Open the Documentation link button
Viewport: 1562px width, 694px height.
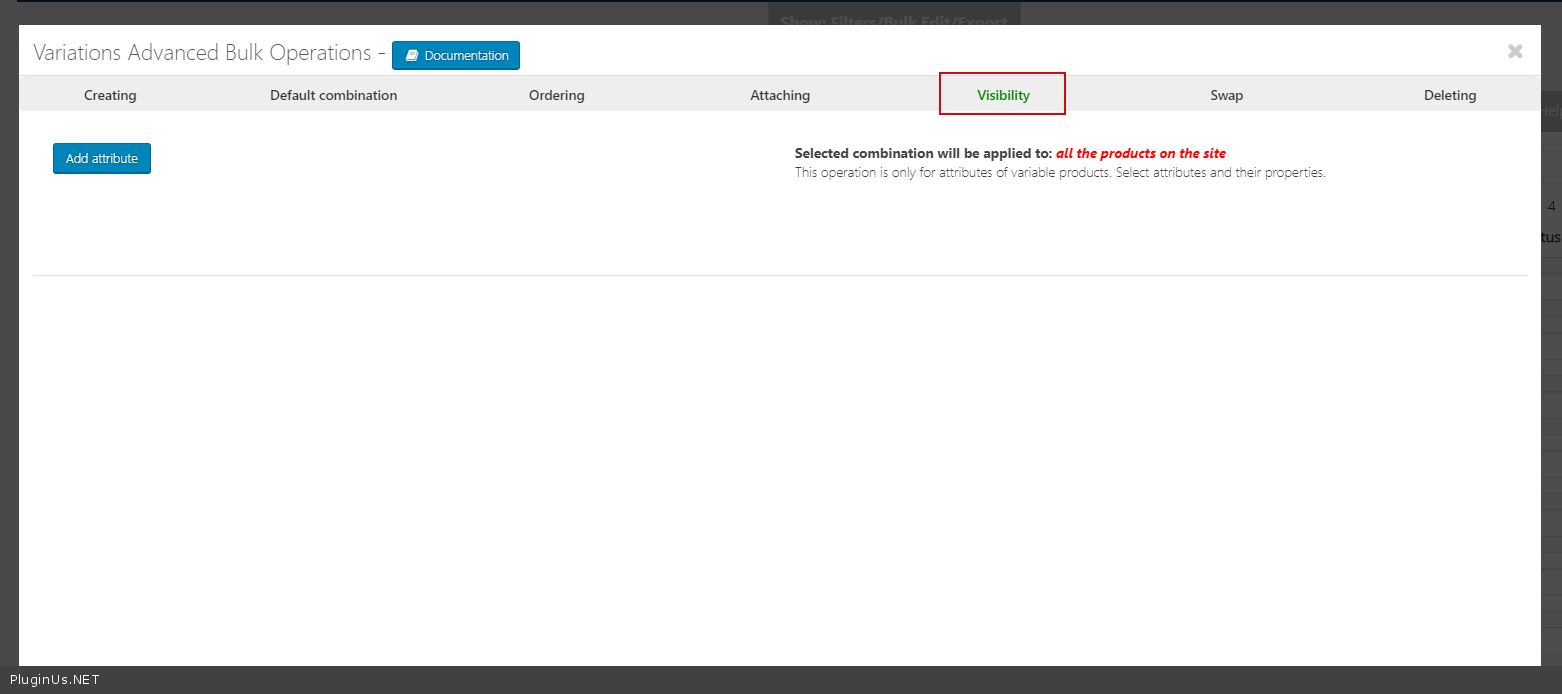(456, 55)
